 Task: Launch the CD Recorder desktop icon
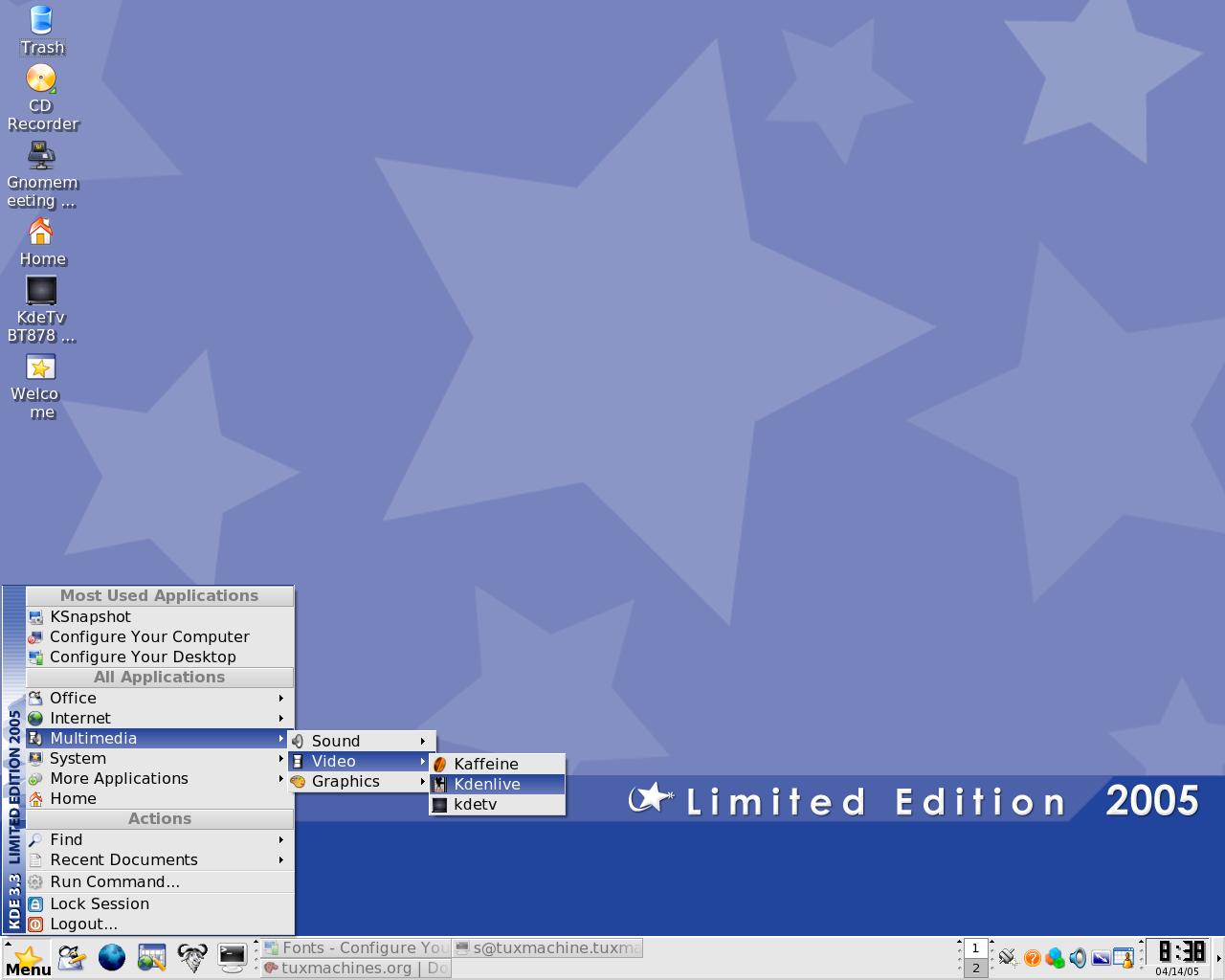coord(41,98)
